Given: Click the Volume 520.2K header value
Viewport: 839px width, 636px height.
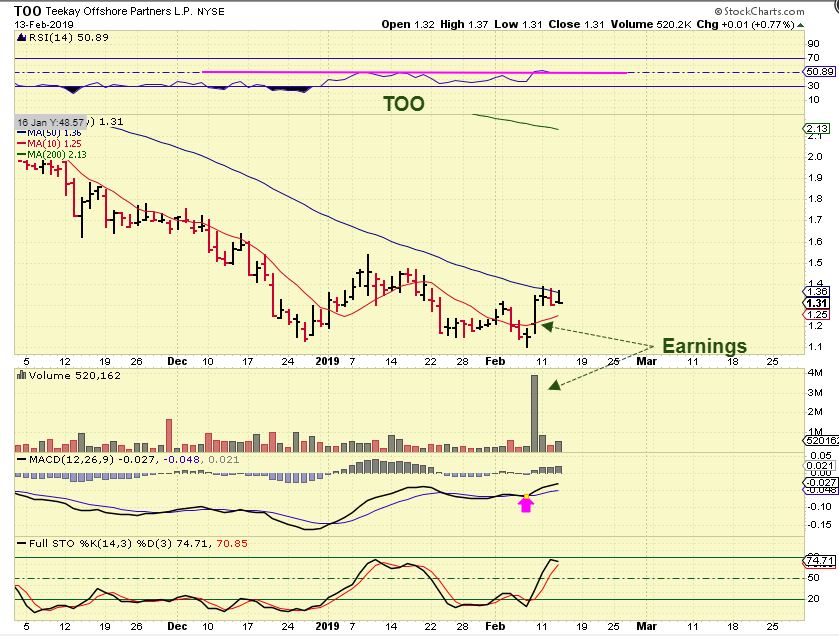Looking at the screenshot, I should [x=650, y=25].
